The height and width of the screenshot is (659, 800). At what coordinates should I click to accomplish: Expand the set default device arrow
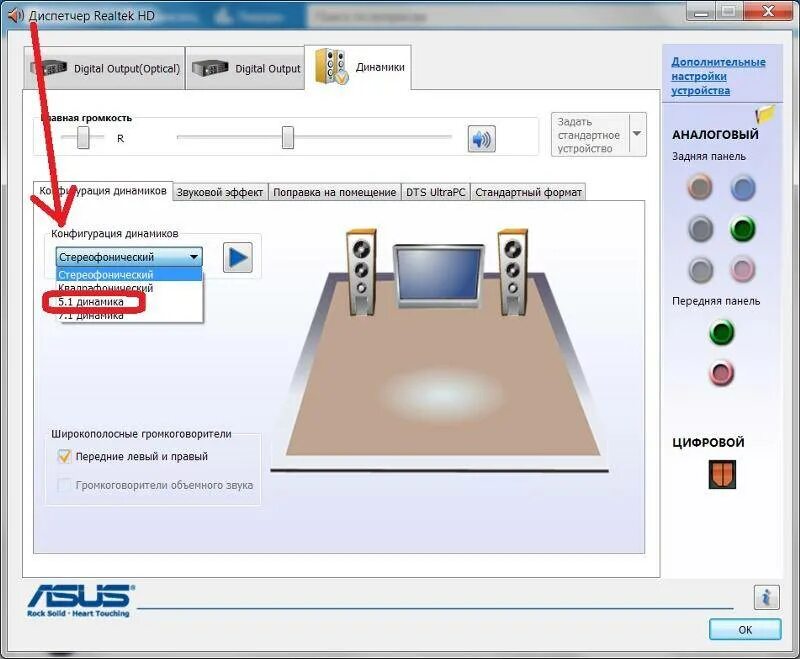(637, 134)
